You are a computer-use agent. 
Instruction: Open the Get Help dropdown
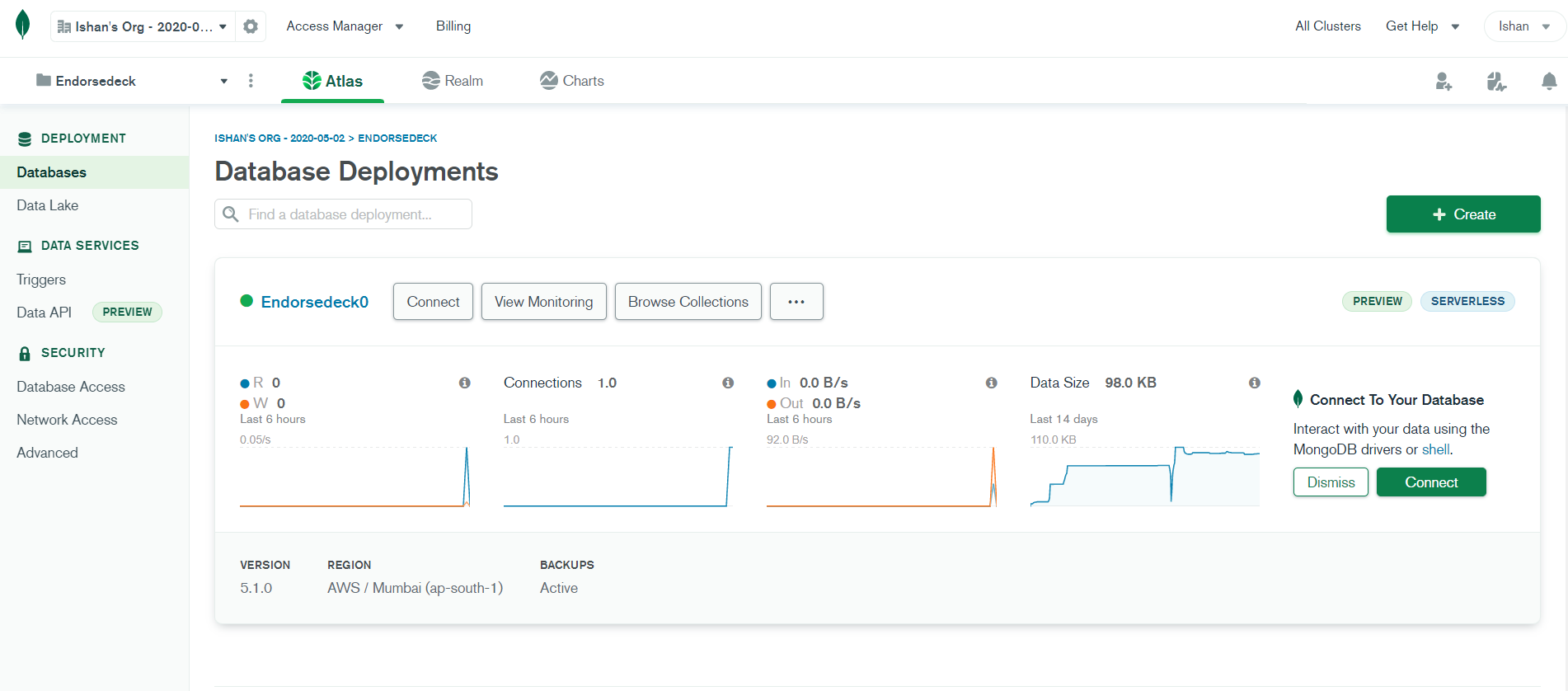(1422, 26)
